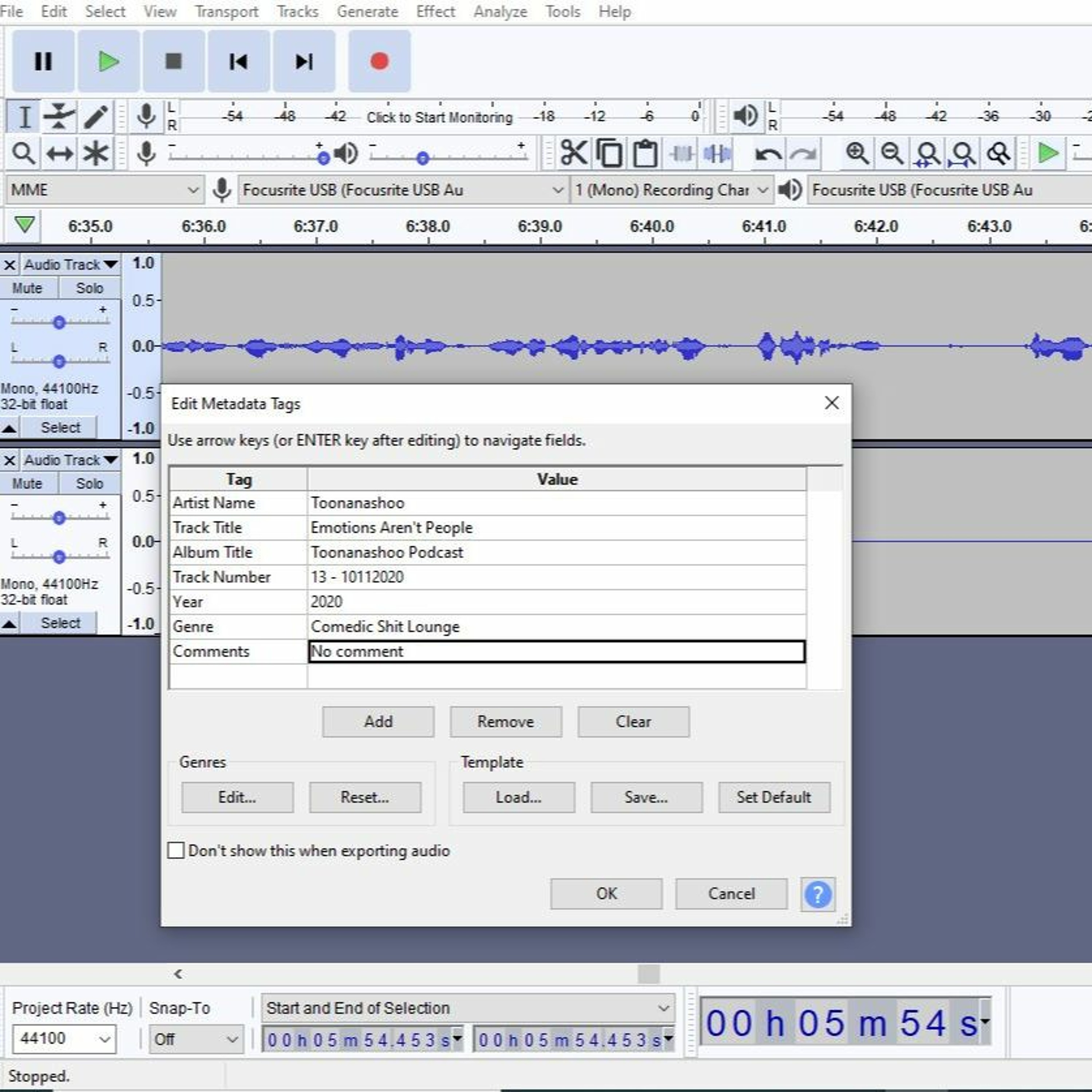This screenshot has height=1092, width=1092.
Task: Open the recording device Focusrite USB dropdown
Action: [403, 190]
